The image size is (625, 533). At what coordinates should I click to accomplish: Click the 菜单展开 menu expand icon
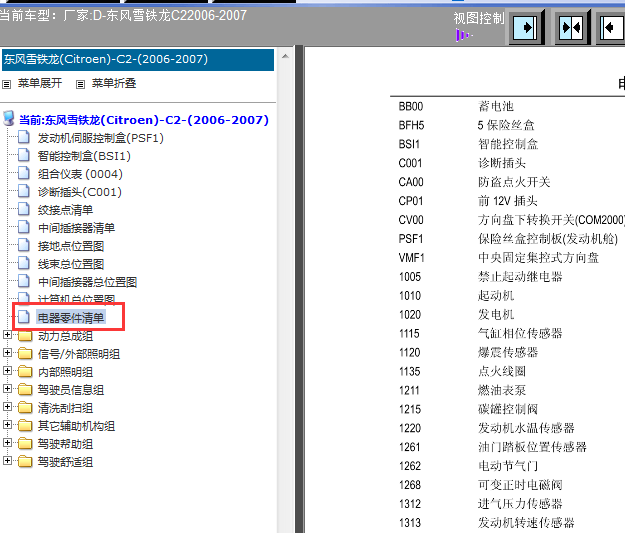click(6, 84)
